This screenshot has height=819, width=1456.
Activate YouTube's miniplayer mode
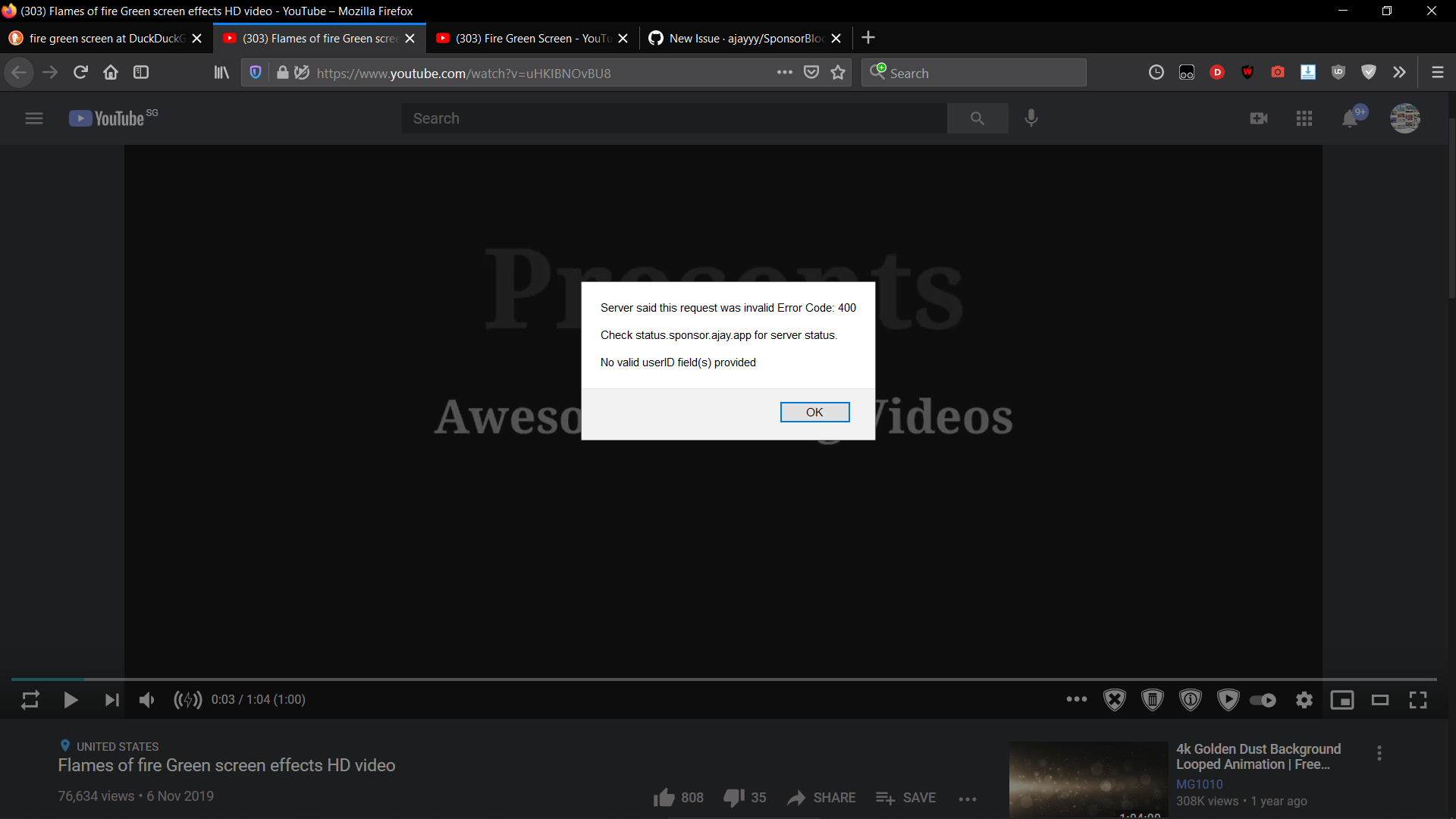[x=1342, y=700]
